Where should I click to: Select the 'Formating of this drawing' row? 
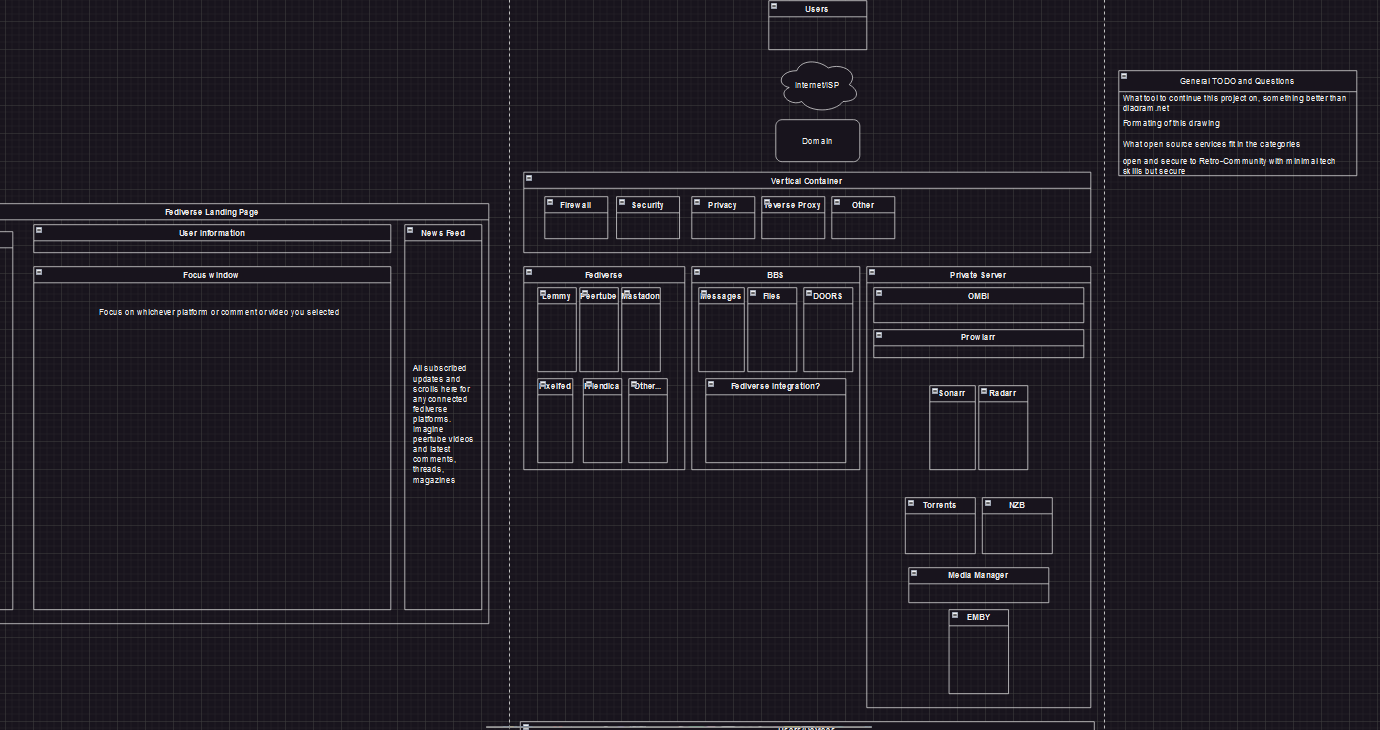coord(1237,124)
